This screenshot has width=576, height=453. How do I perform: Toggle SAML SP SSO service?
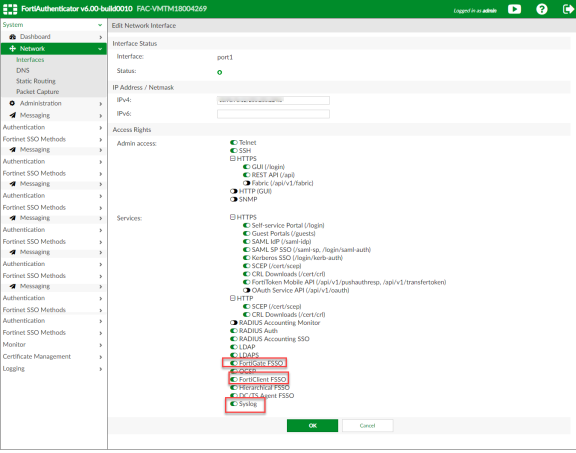point(246,249)
